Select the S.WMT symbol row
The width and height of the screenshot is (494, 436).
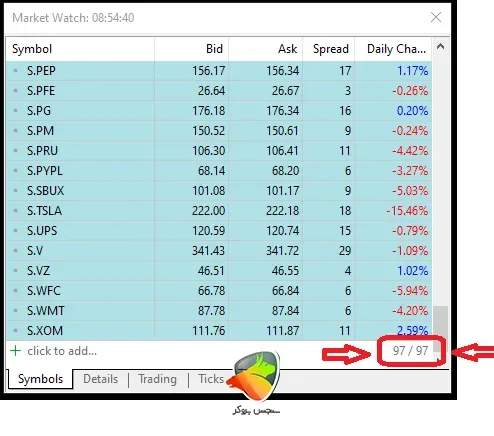[x=219, y=311]
